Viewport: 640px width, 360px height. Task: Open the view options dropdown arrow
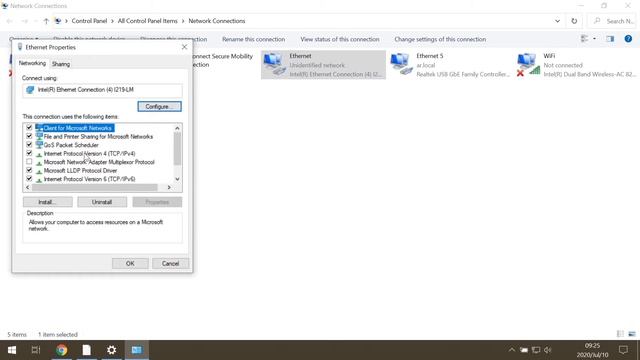pyautogui.click(x=594, y=39)
